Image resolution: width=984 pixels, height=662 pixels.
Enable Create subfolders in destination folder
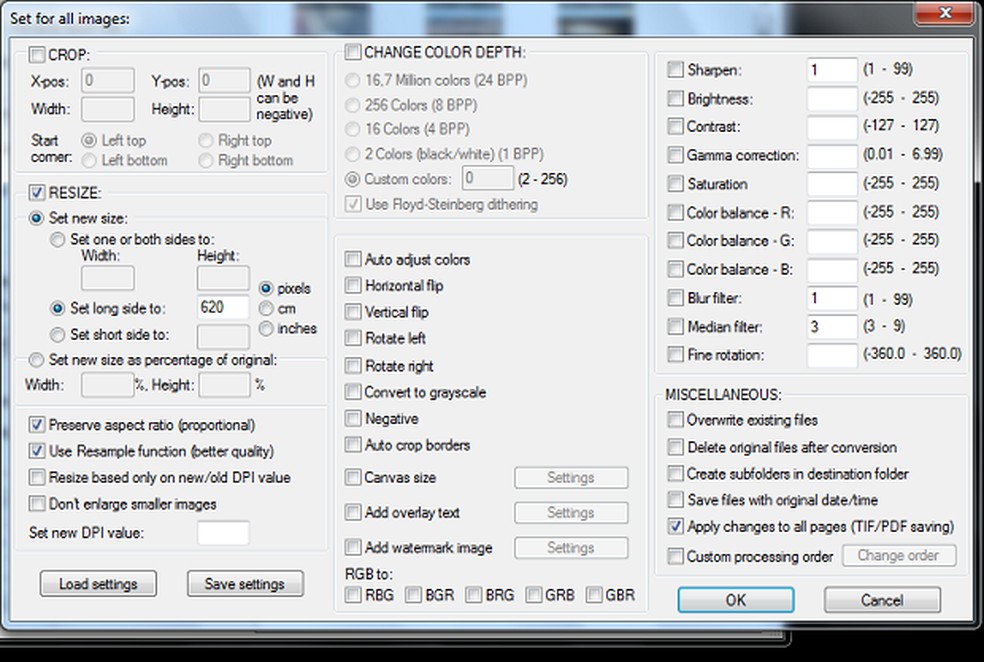point(676,474)
